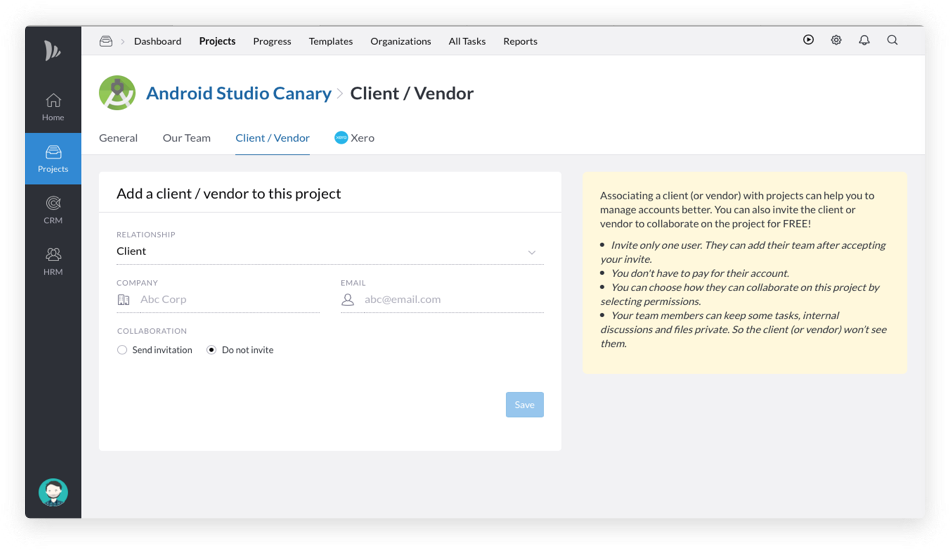Image resolution: width=950 pixels, height=550 pixels.
Task: Open All Tasks in top navigation
Action: [x=467, y=41]
